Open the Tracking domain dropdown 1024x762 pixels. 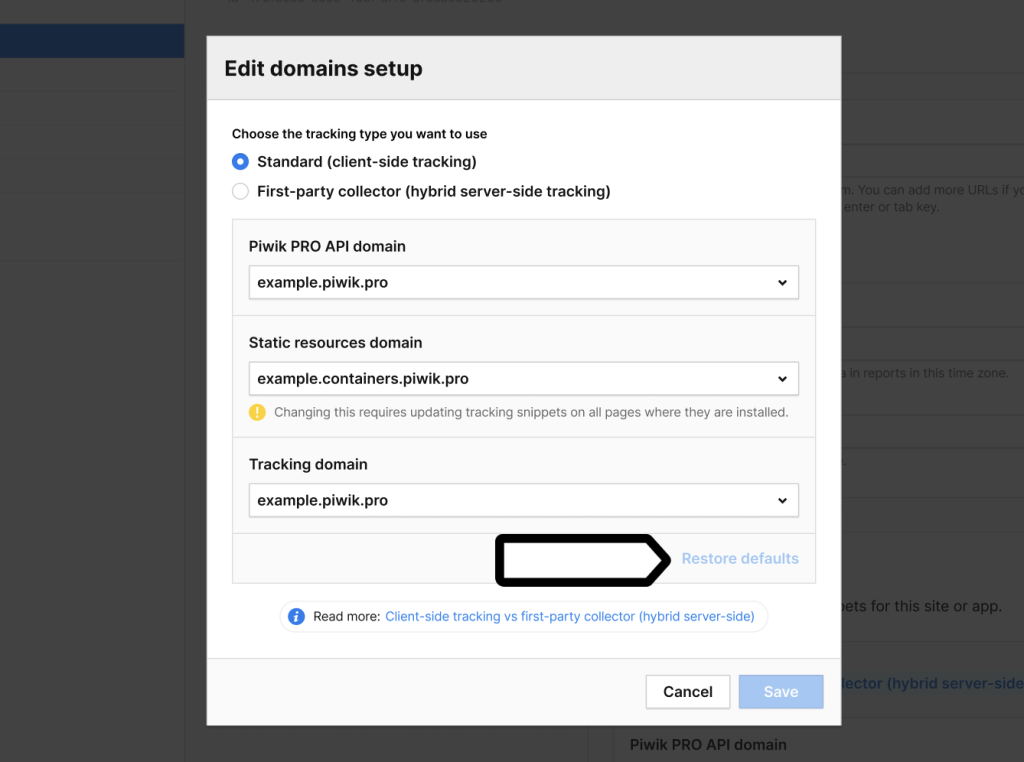point(523,500)
